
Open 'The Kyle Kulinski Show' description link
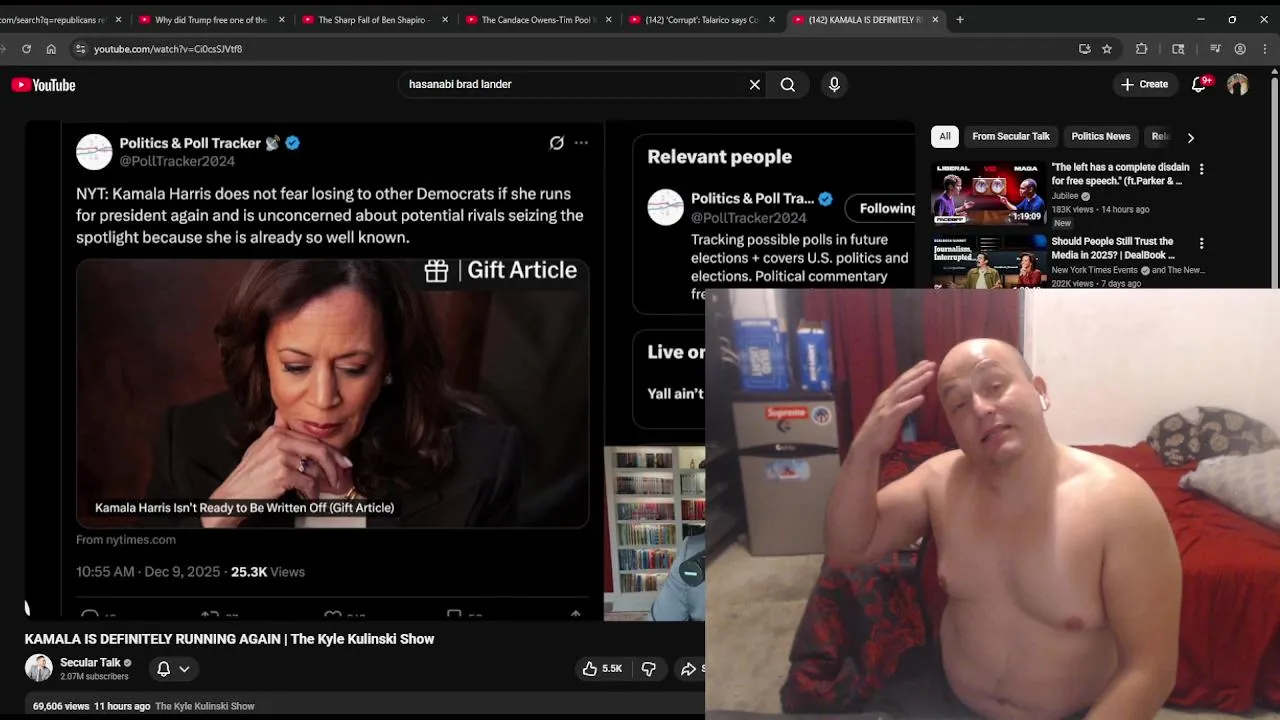coord(205,706)
